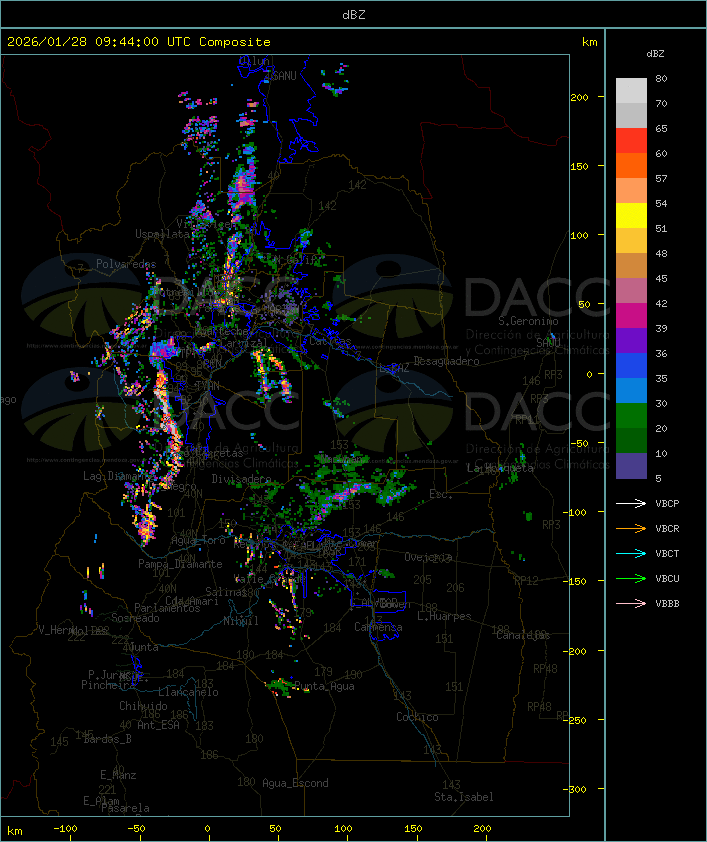Click the Agua_Escond location label
The image size is (707, 842).
(x=294, y=783)
